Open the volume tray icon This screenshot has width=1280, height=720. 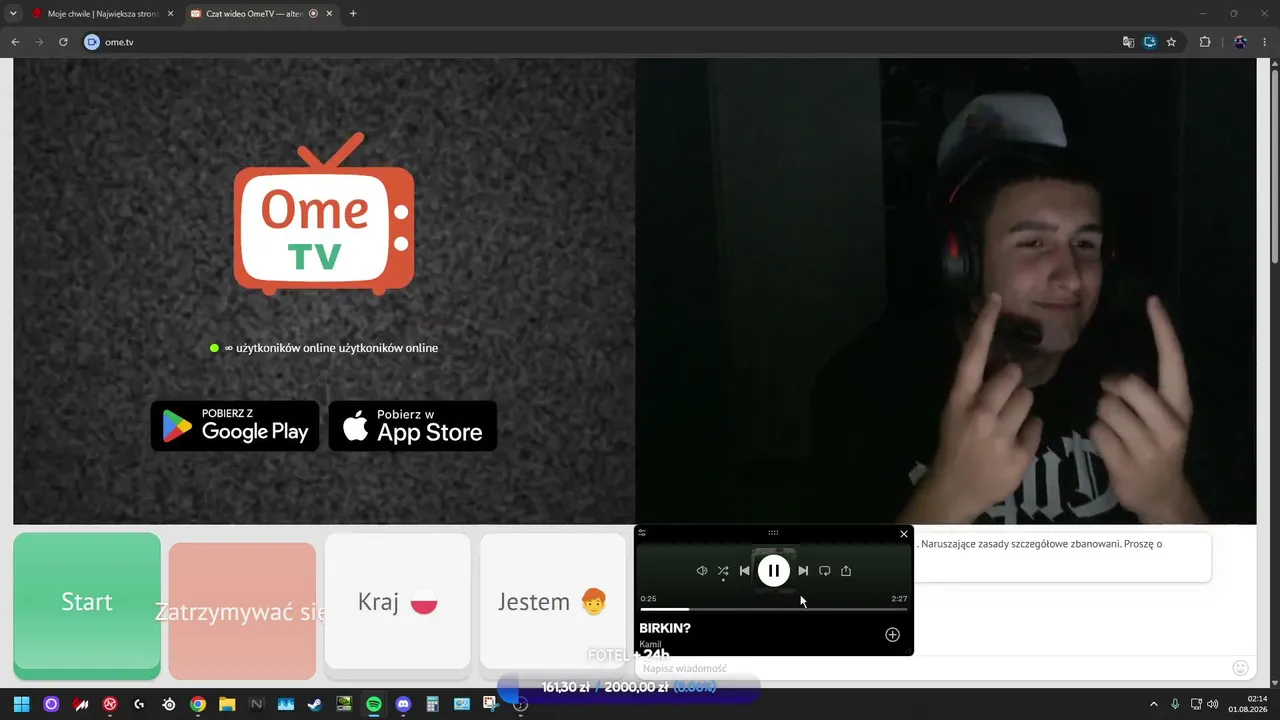1213,704
